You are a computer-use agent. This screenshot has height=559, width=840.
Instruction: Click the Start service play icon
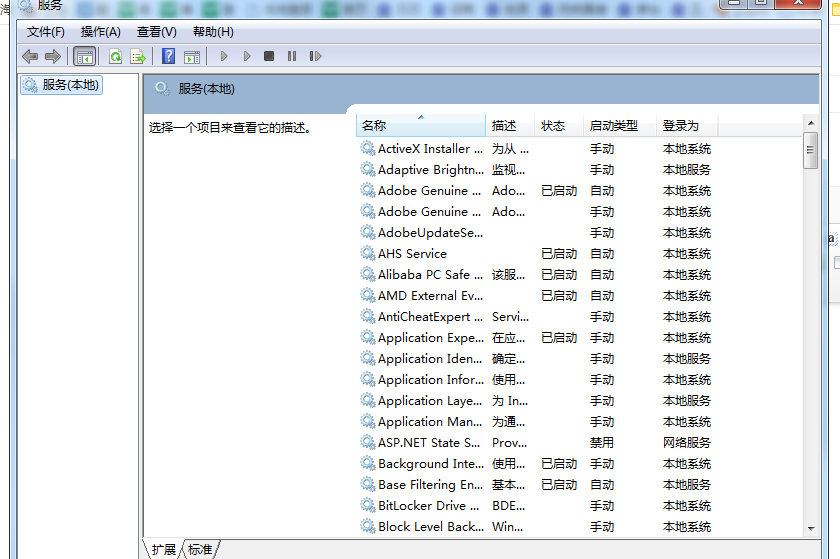[224, 56]
